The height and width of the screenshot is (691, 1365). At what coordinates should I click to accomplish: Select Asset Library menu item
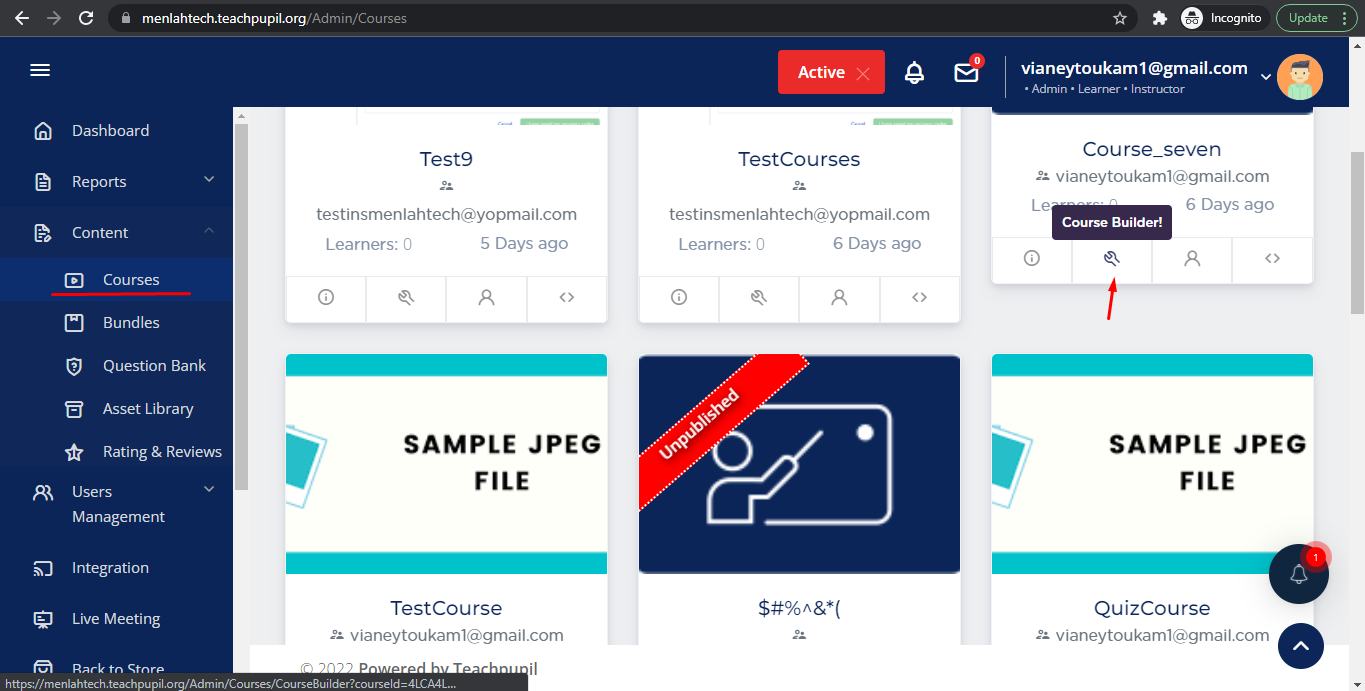pos(148,409)
